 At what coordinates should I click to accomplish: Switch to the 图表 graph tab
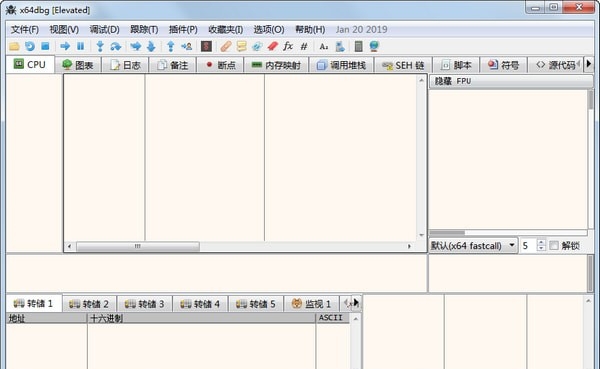[x=78, y=65]
